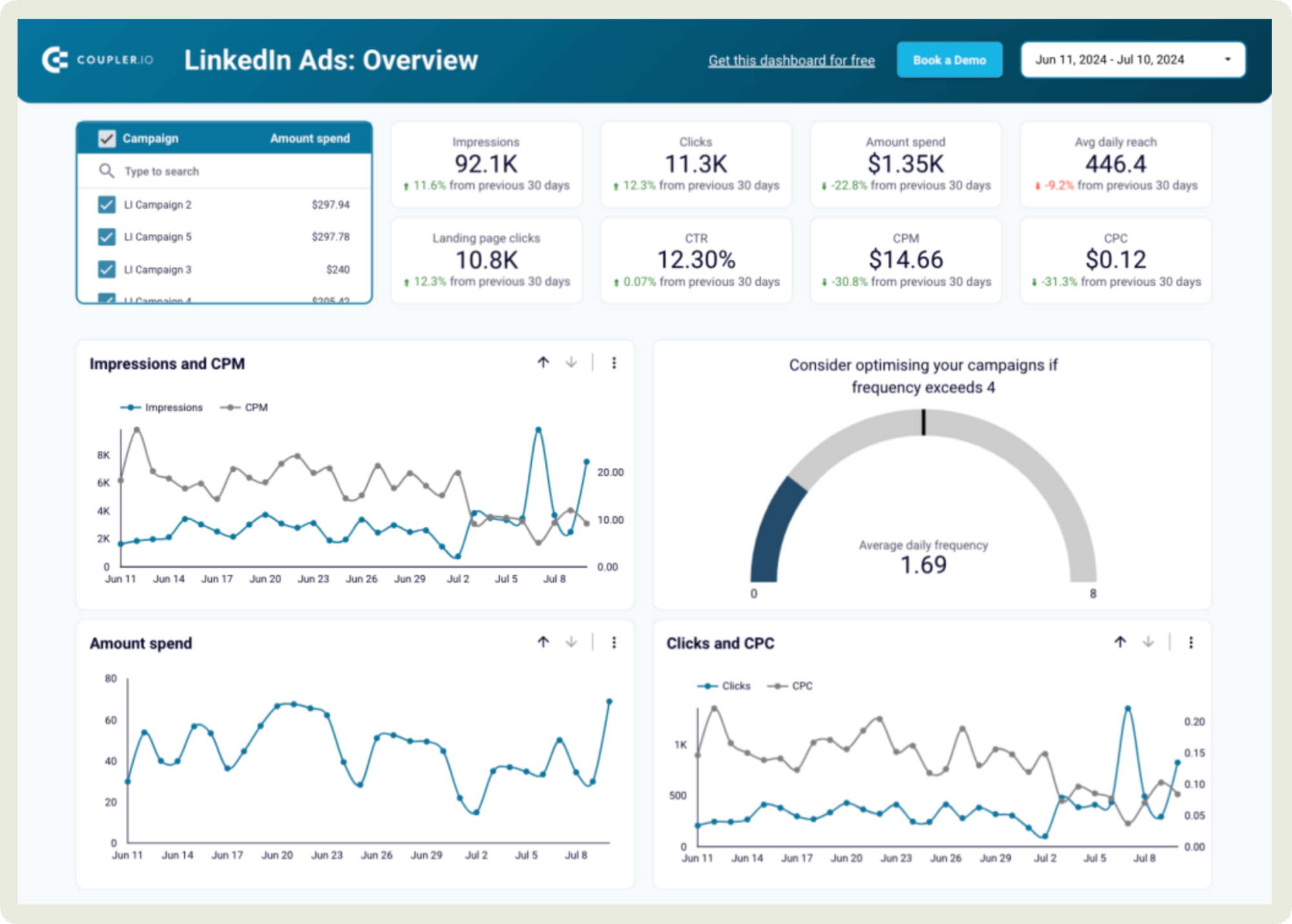Sort the Amount spend chart descending

571,642
